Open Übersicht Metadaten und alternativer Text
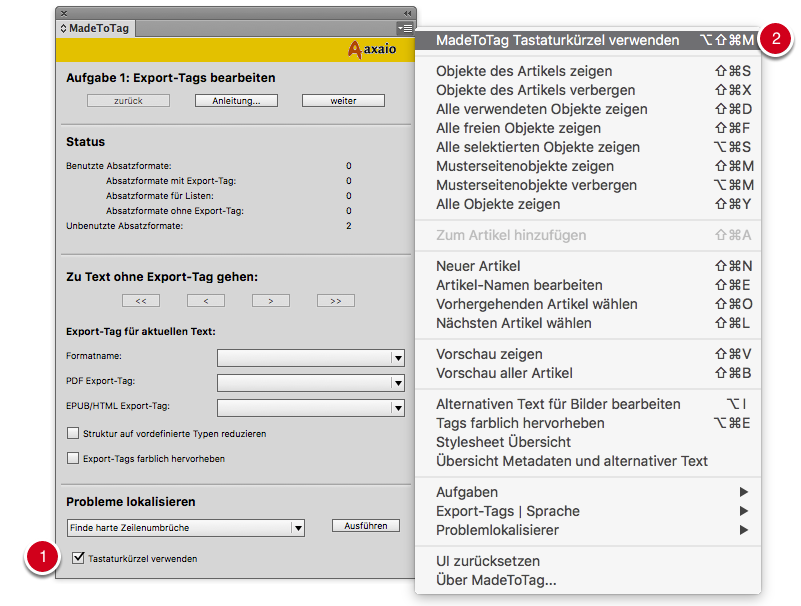801x606 pixels. (x=587, y=461)
